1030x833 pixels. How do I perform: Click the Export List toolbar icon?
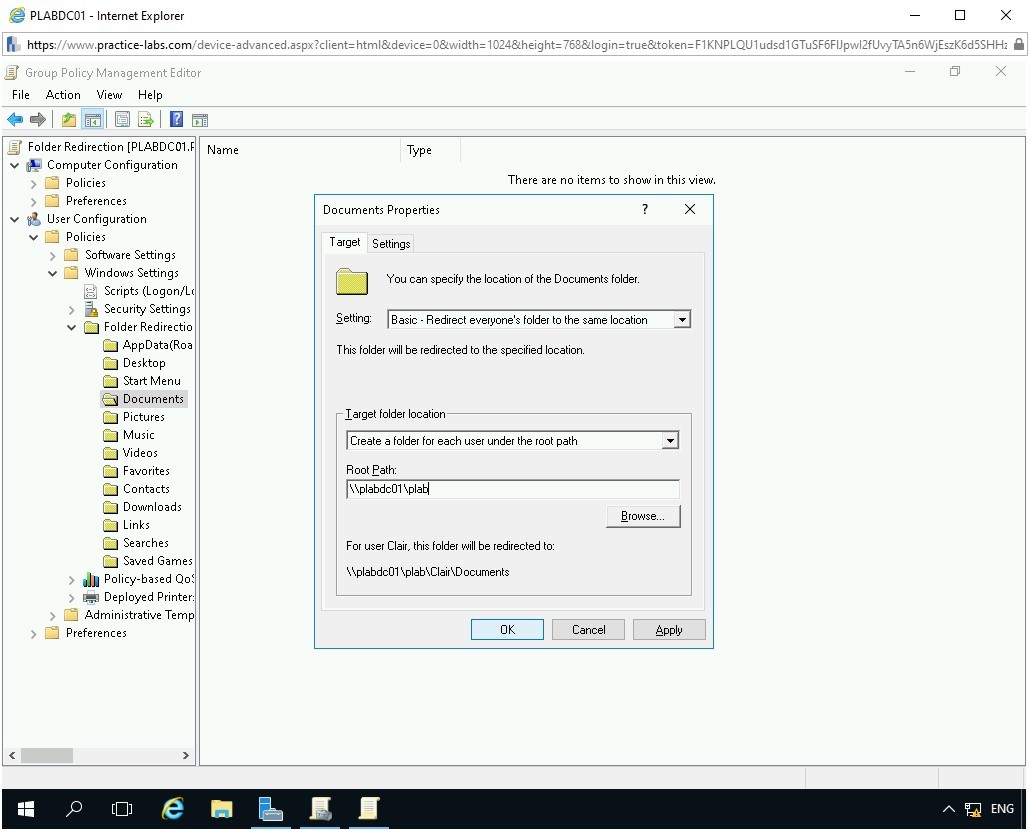[146, 120]
